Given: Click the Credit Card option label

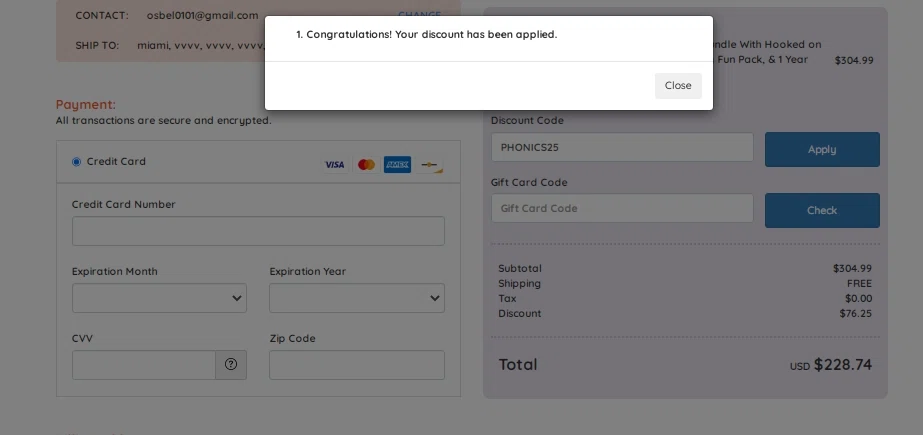Looking at the screenshot, I should pyautogui.click(x=116, y=162).
